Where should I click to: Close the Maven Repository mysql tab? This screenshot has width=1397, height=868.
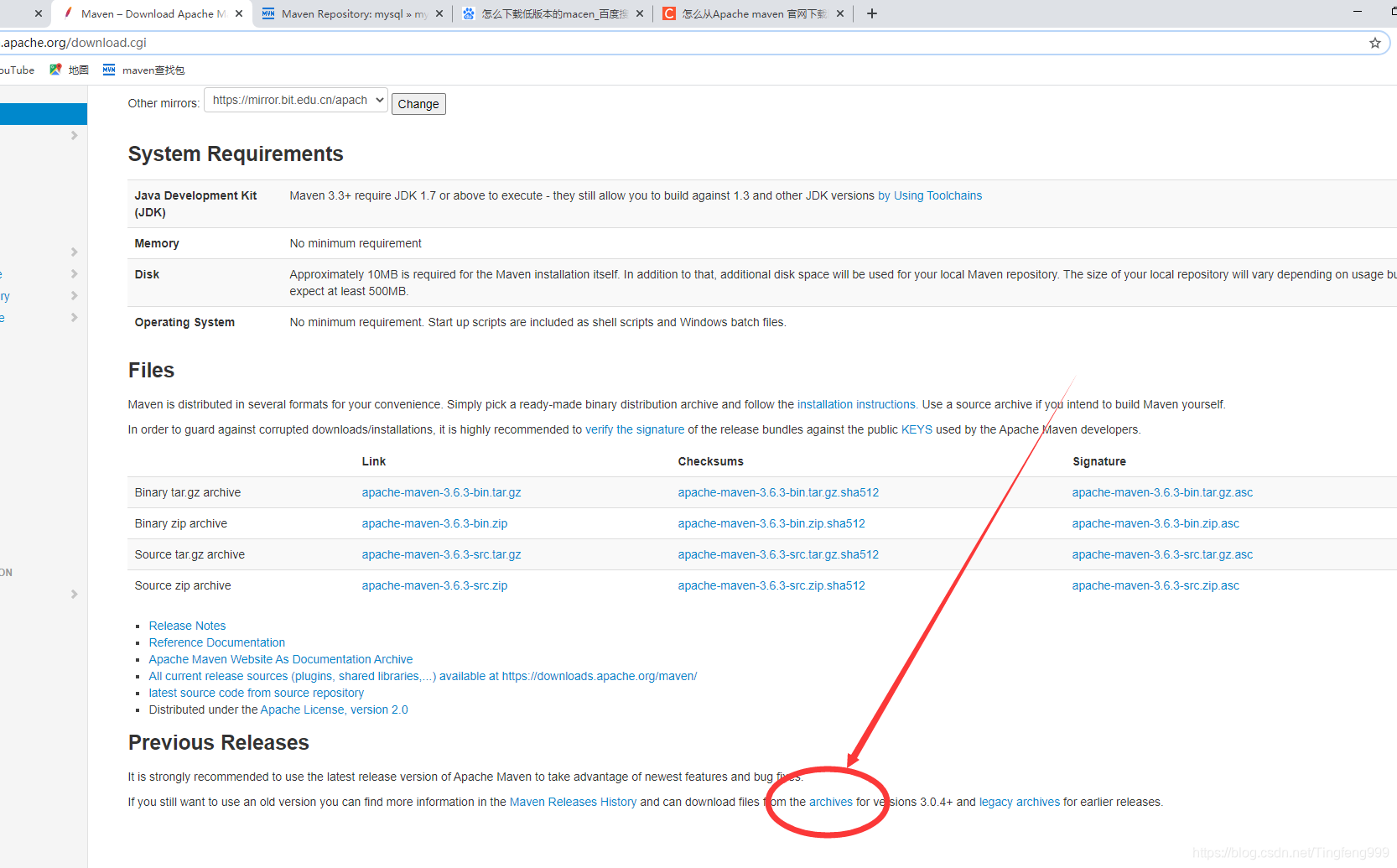[439, 13]
